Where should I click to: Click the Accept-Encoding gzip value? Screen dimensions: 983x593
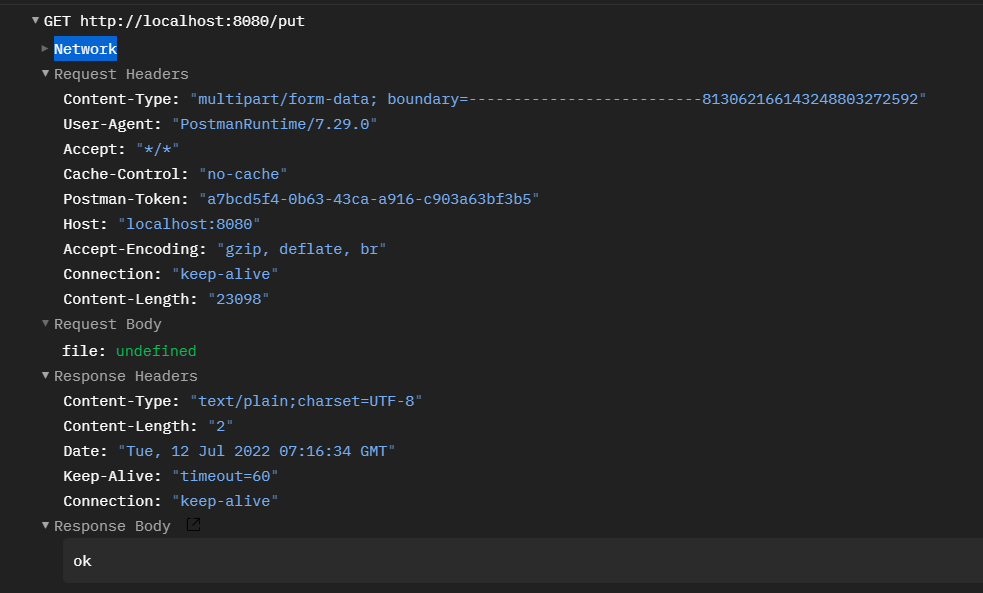[x=301, y=249]
